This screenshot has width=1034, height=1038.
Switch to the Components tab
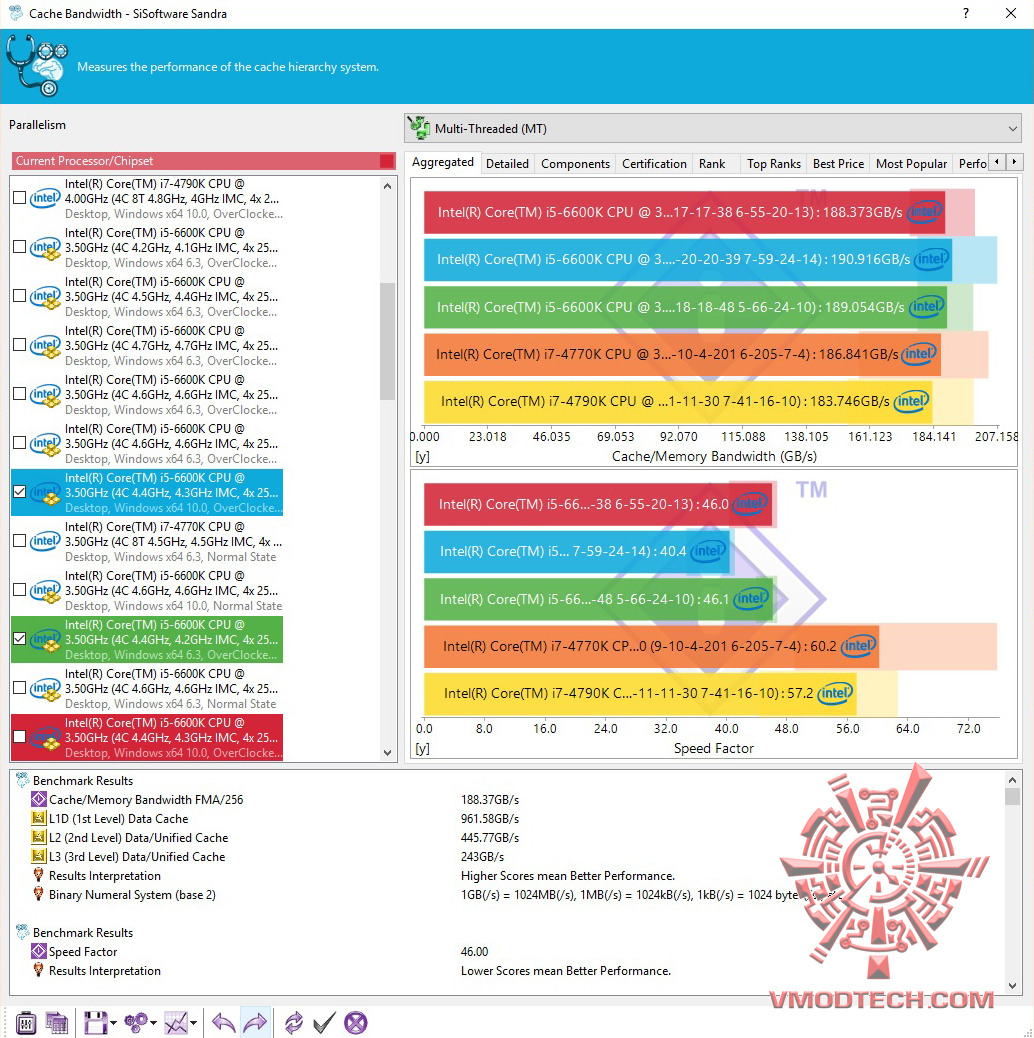pos(575,164)
